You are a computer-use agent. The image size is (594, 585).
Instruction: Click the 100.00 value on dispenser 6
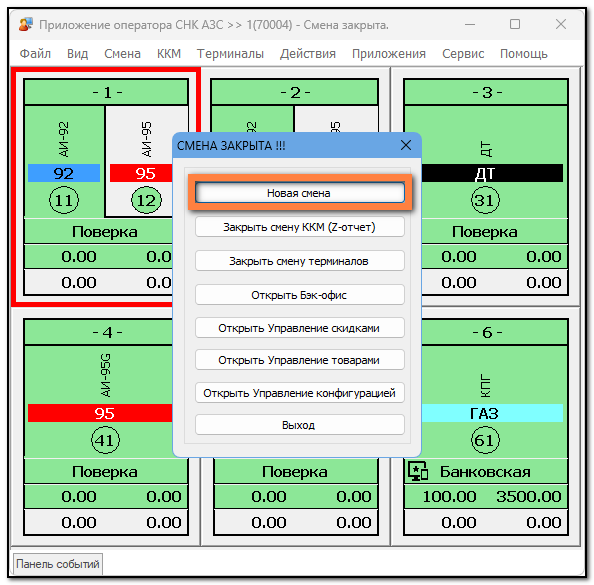449,496
